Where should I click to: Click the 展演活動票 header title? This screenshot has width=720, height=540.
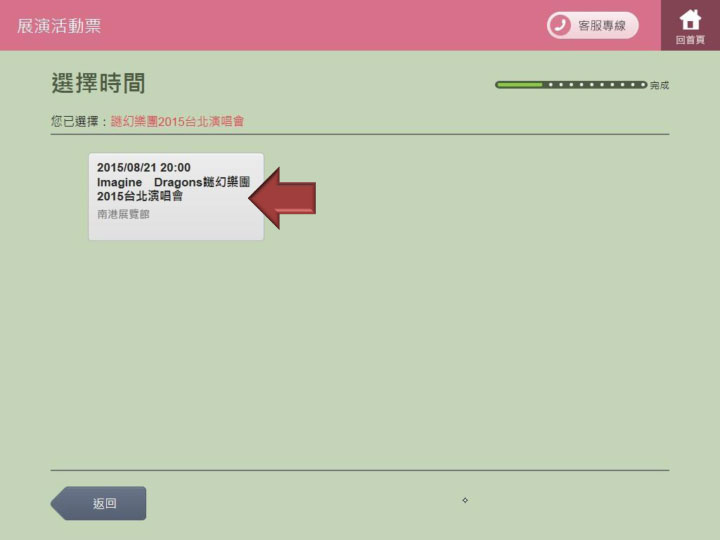point(59,26)
